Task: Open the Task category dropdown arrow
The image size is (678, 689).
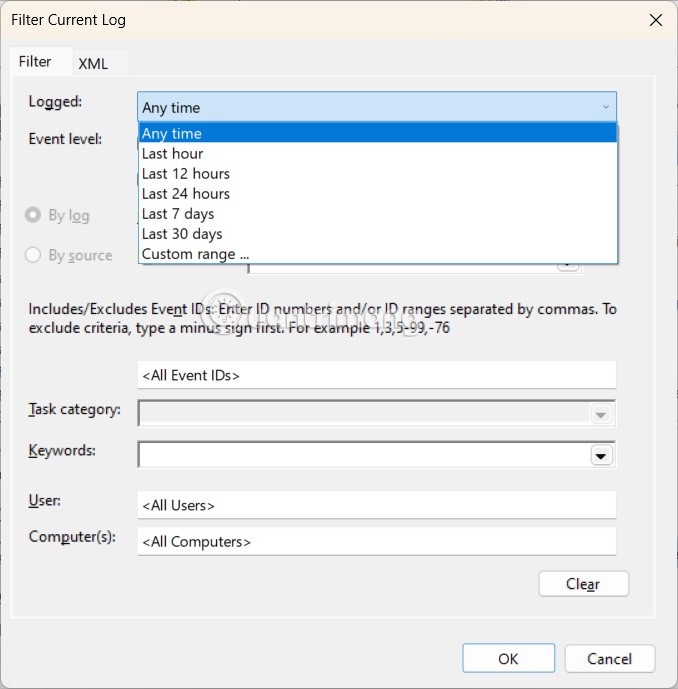Action: (601, 414)
